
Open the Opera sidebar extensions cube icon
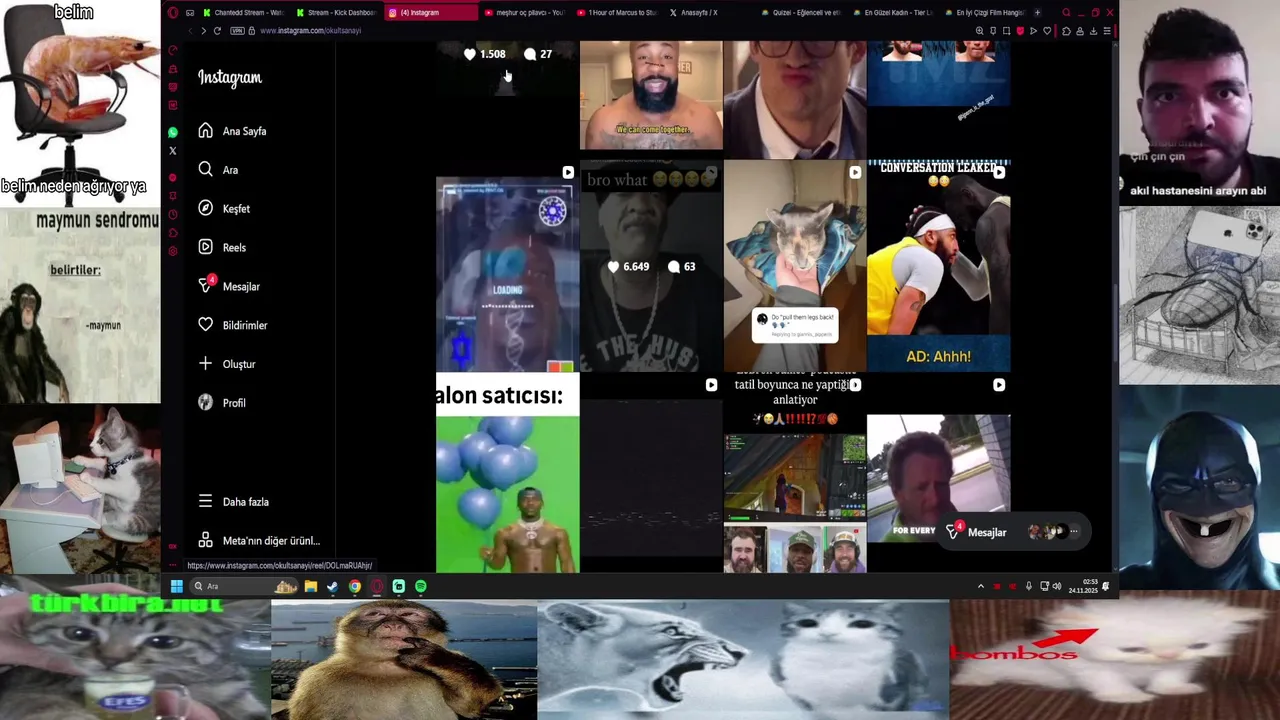(x=173, y=232)
